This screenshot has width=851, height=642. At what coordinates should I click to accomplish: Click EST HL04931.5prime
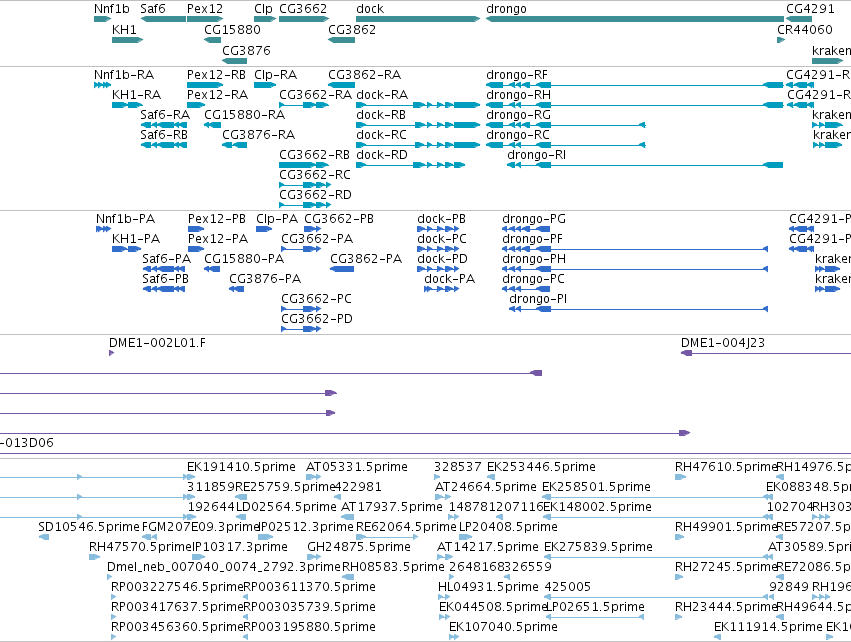[x=488, y=587]
